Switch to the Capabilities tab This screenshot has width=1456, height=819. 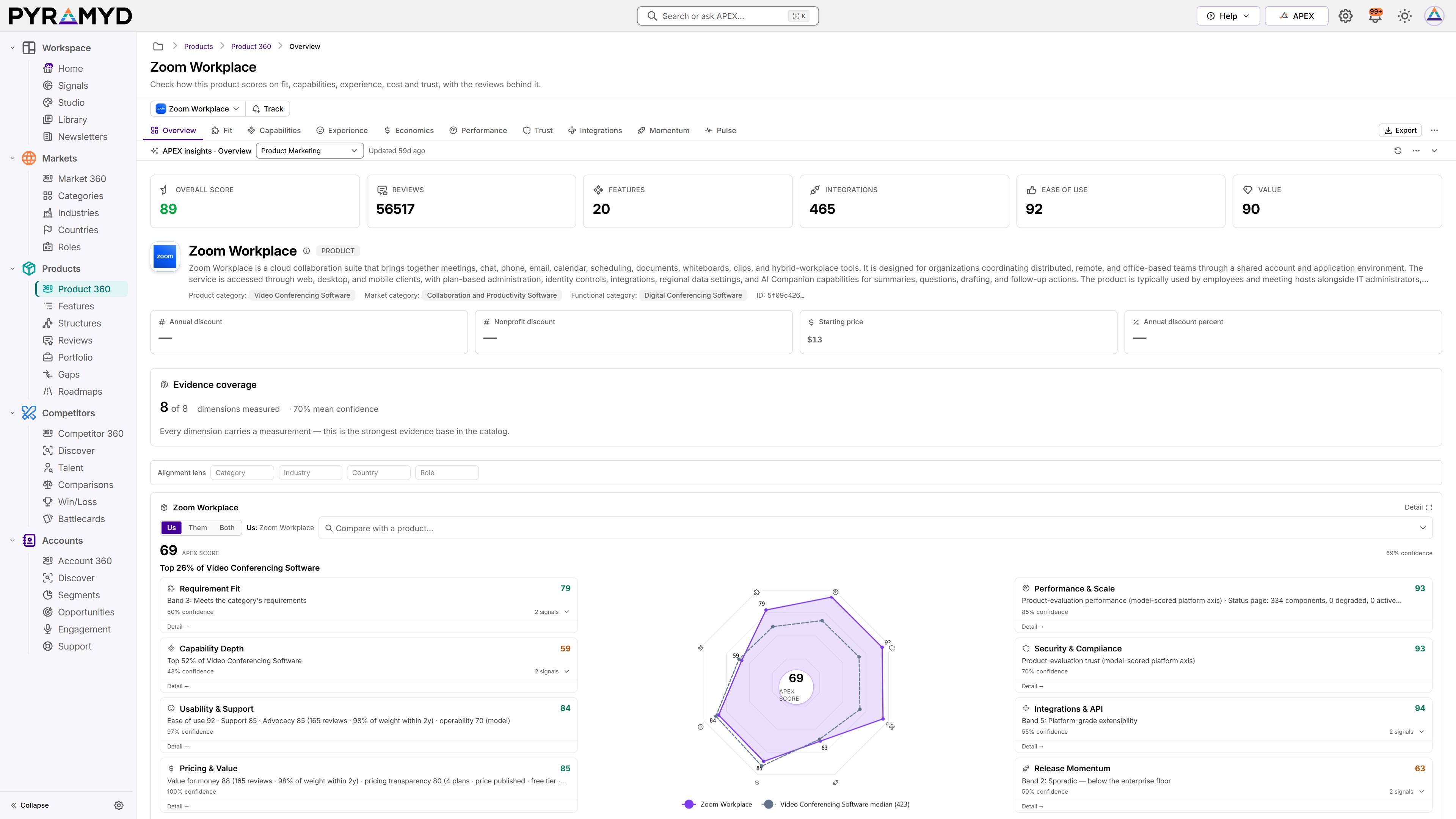(x=274, y=130)
